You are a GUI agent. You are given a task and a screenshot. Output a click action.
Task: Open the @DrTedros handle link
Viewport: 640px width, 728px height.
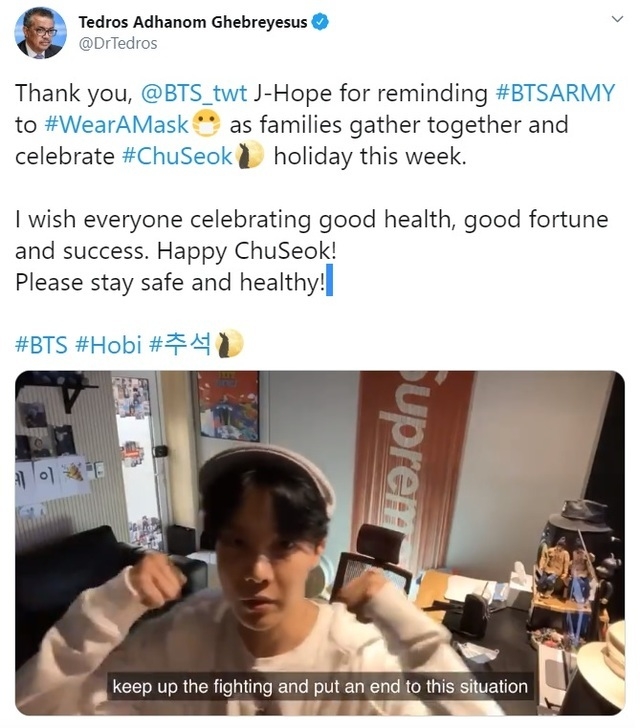tap(118, 44)
